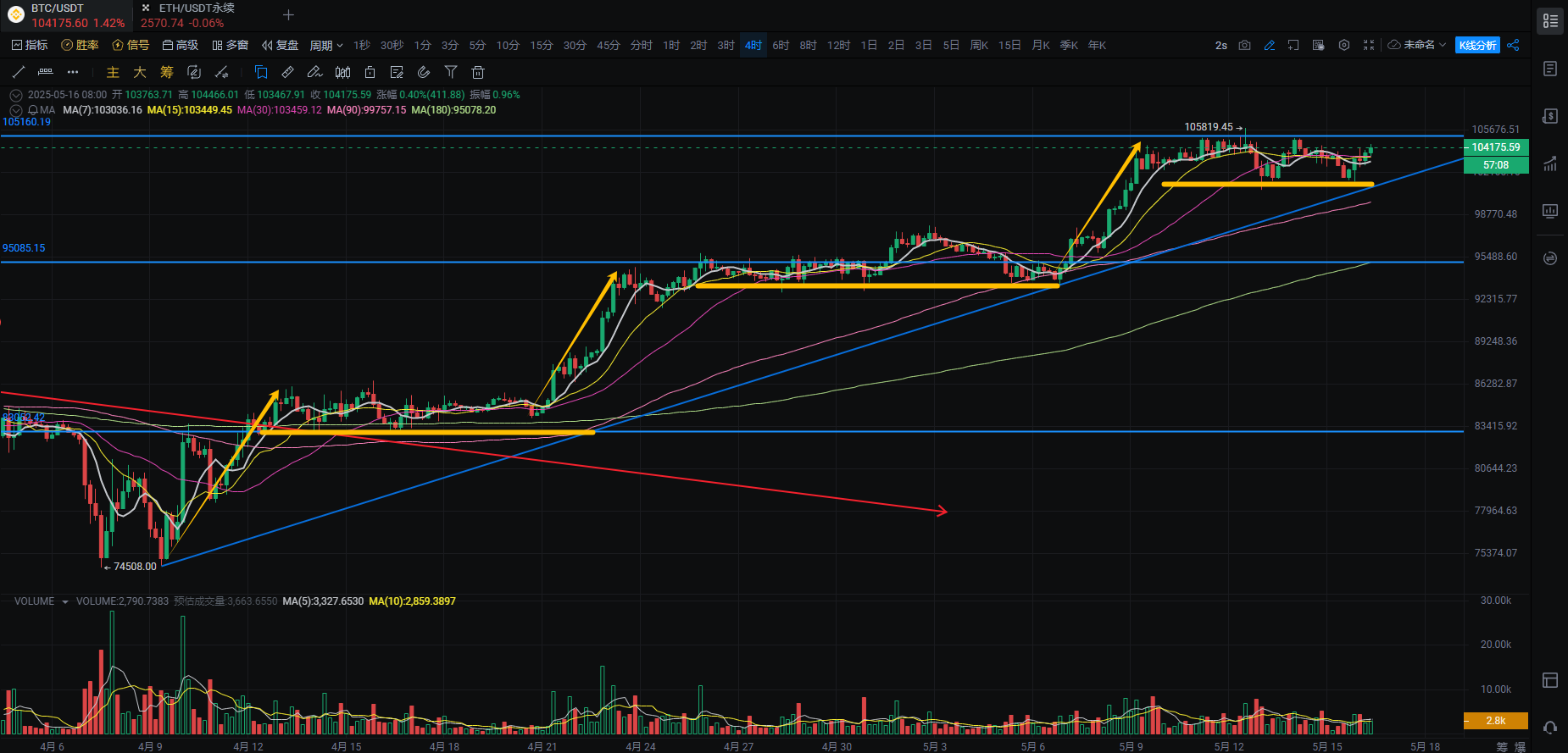Viewport: 1568px width, 753px height.
Task: Click the hexagon chart settings icon
Action: [1343, 45]
